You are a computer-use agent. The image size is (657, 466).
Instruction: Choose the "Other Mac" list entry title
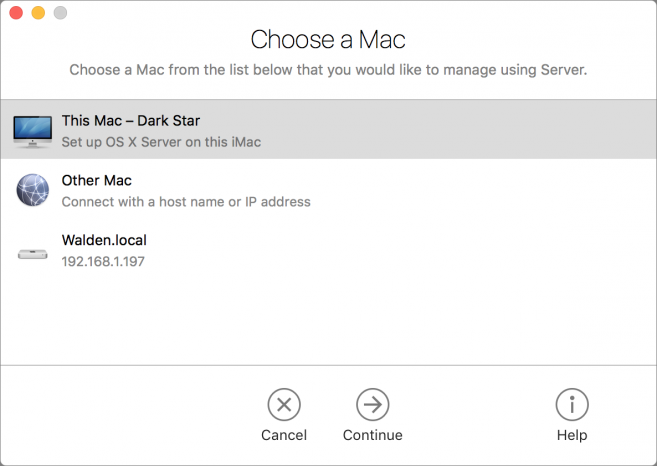tap(97, 181)
